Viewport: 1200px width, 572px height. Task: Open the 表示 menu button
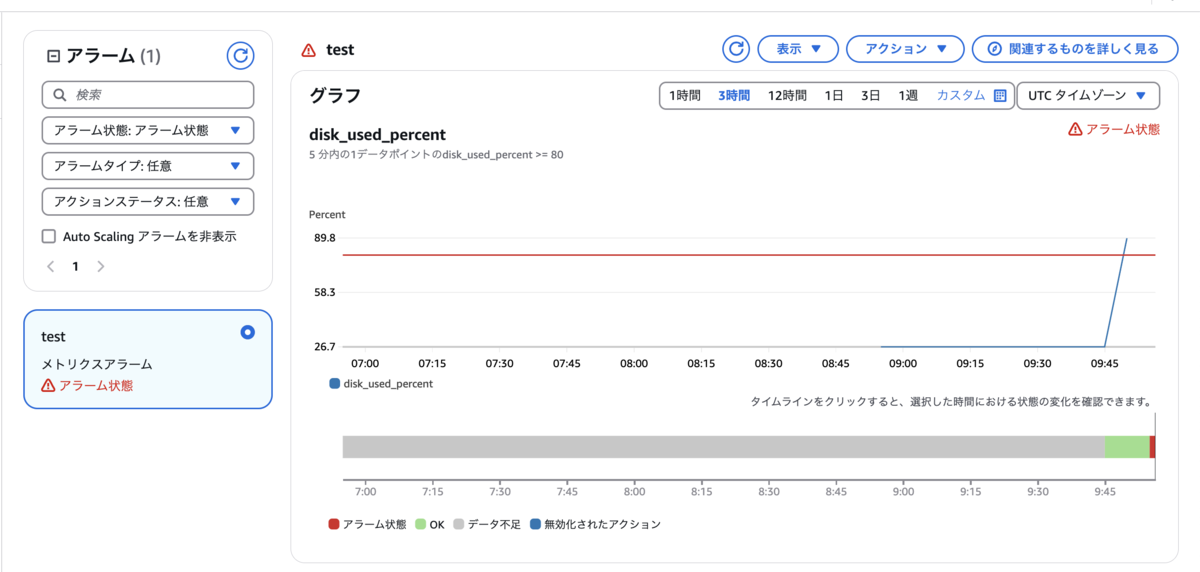797,48
